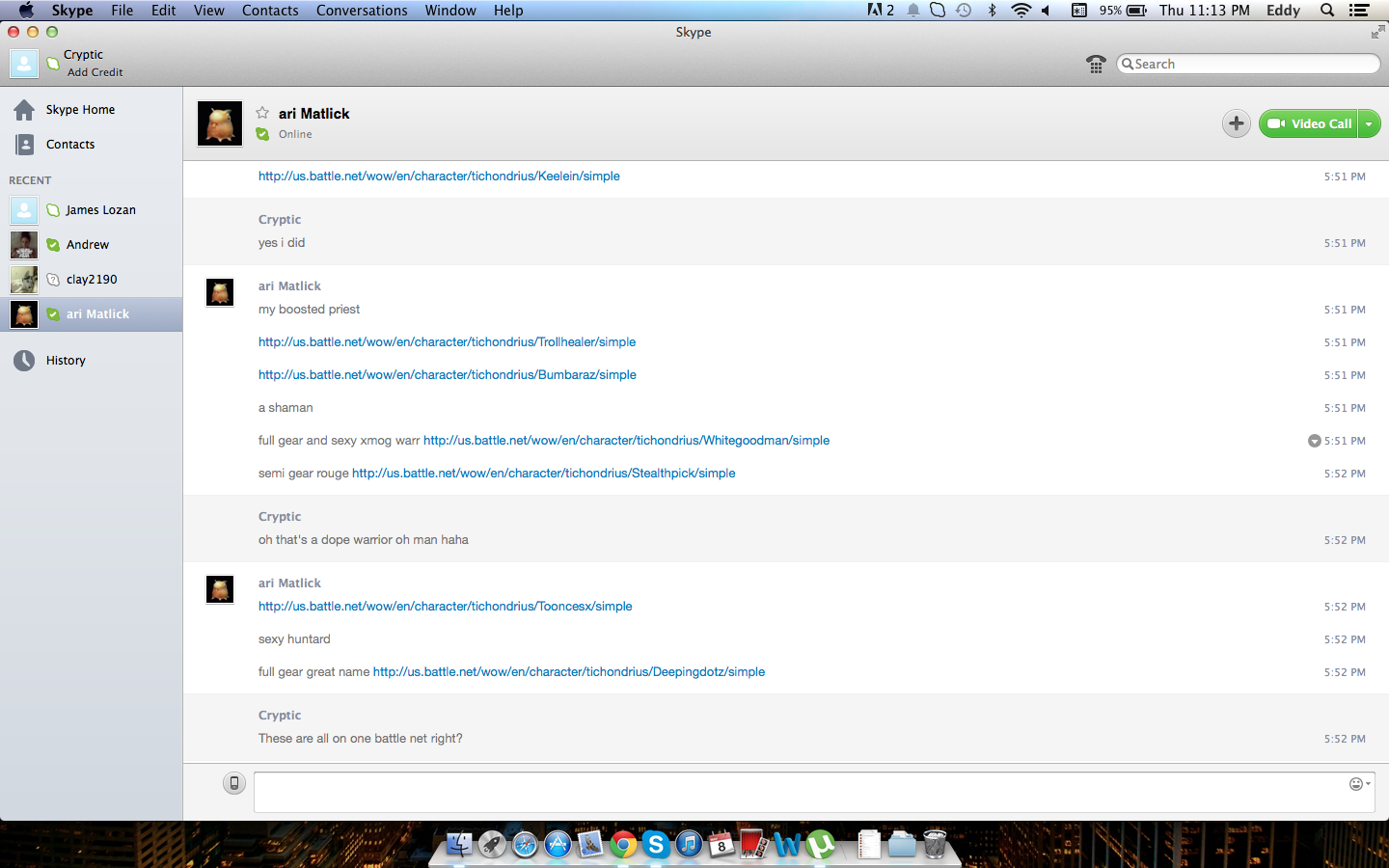Image resolution: width=1389 pixels, height=868 pixels.
Task: Select Andrew conversation in Recent
Action: 92,245
